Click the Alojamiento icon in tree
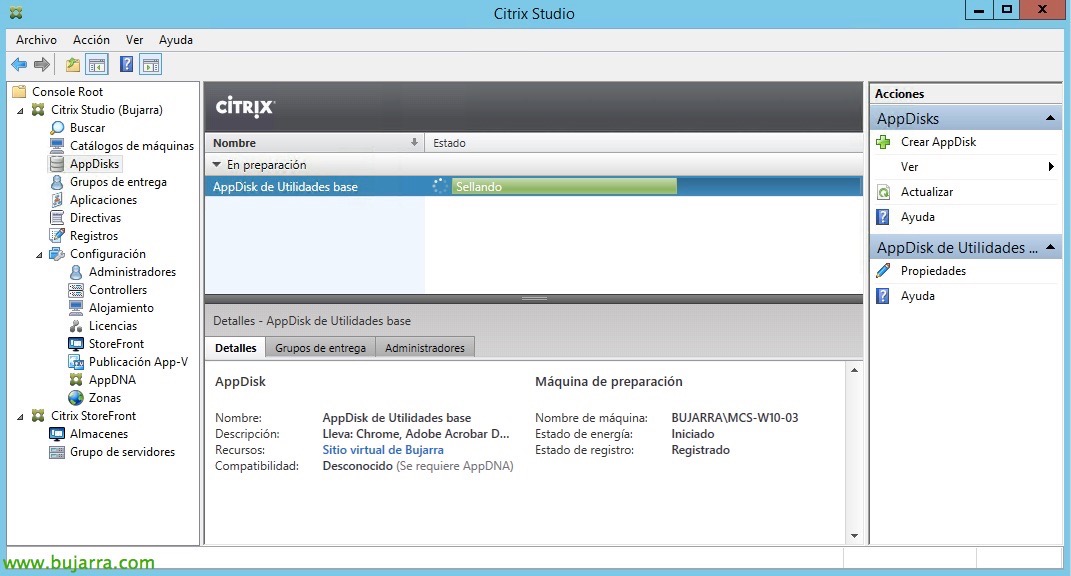Screen dimensions: 1071x576 (x=76, y=307)
